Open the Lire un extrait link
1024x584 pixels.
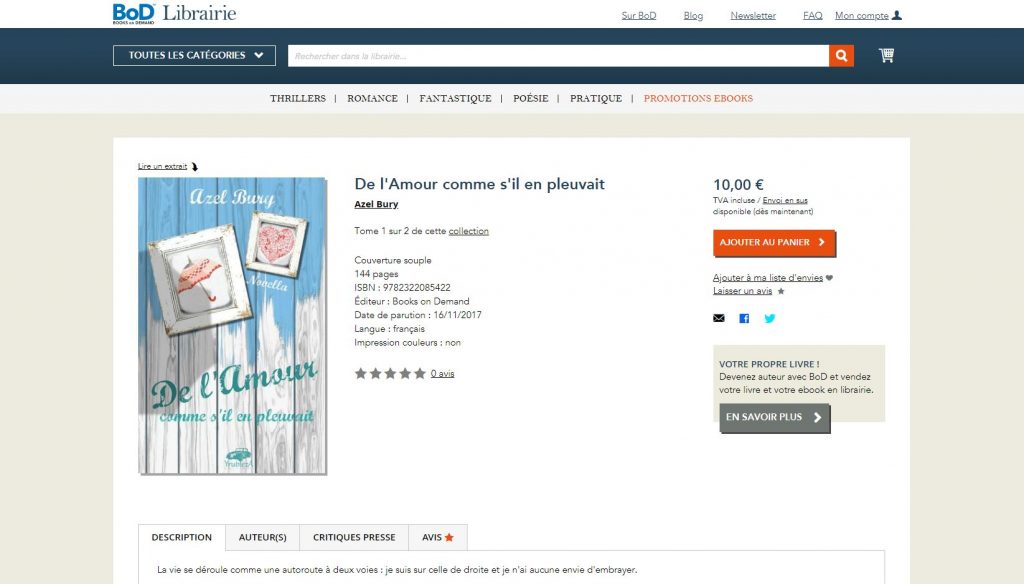163,167
